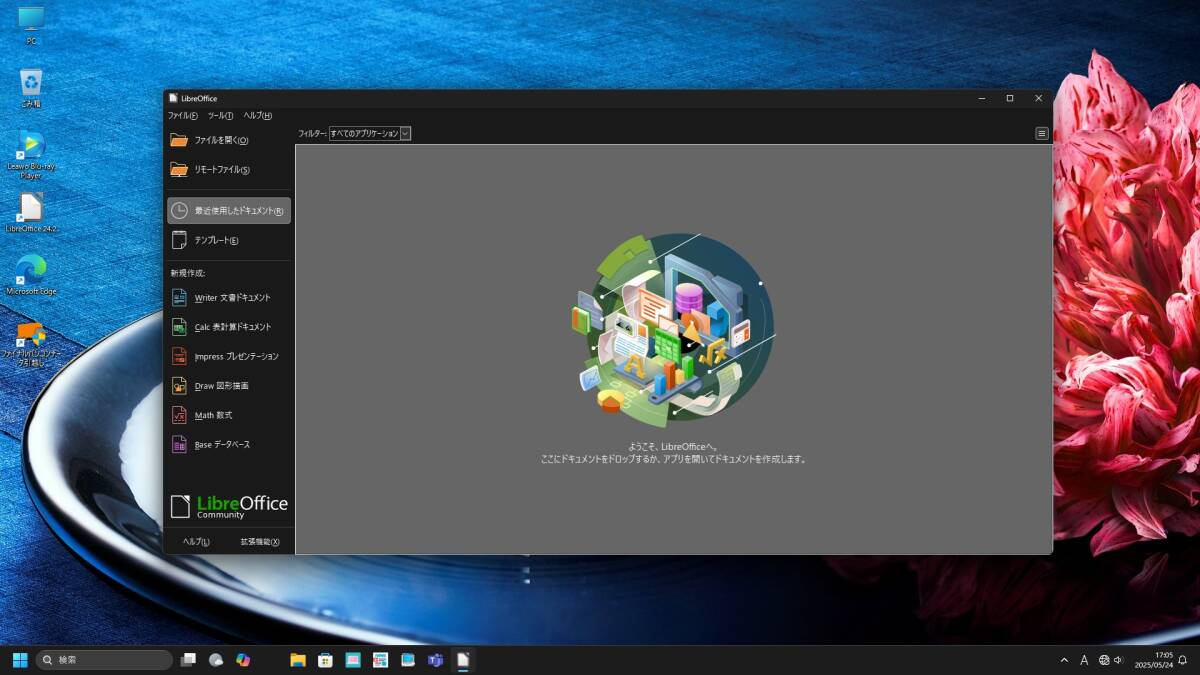Open the Windows Start menu

[20, 660]
